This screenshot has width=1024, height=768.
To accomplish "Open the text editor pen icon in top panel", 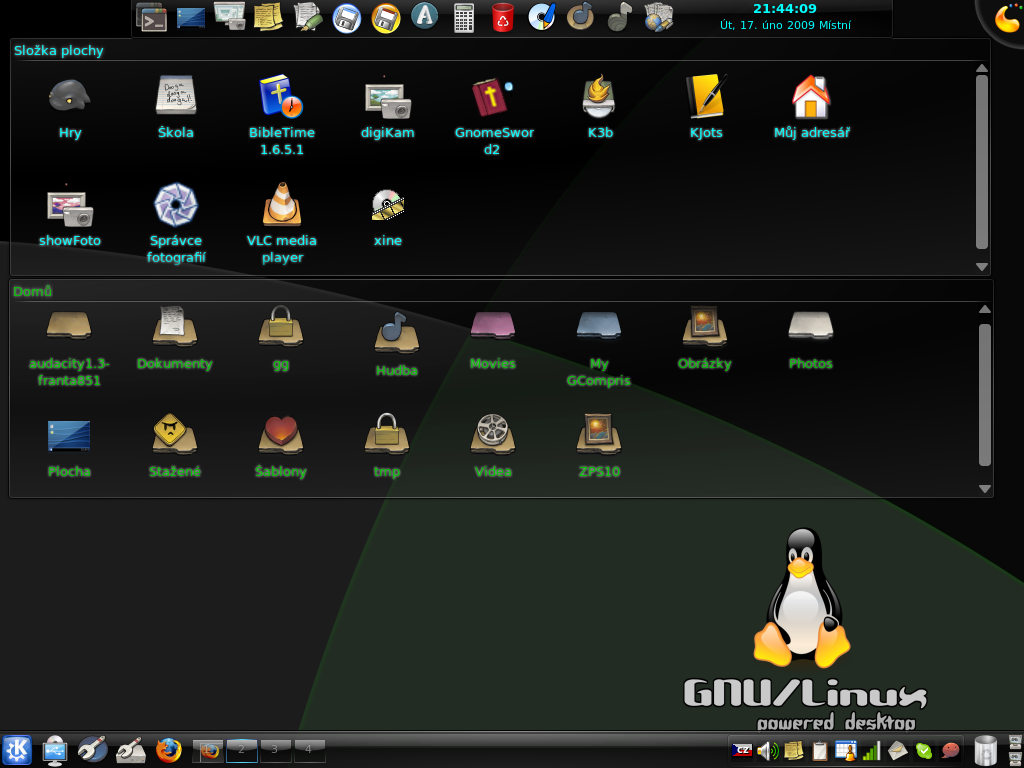I will (x=308, y=17).
